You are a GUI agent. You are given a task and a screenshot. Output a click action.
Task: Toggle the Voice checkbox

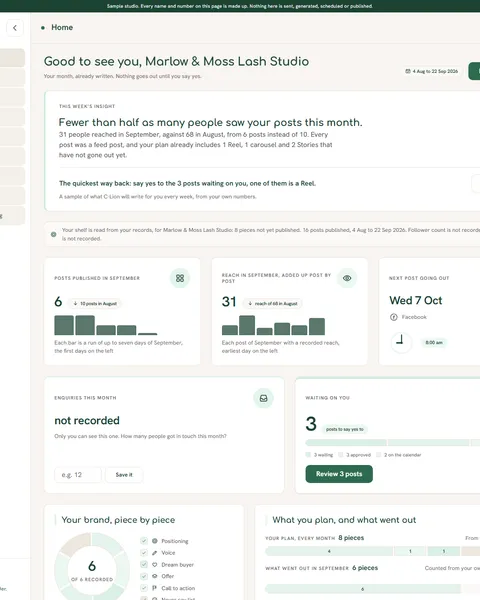(144, 553)
